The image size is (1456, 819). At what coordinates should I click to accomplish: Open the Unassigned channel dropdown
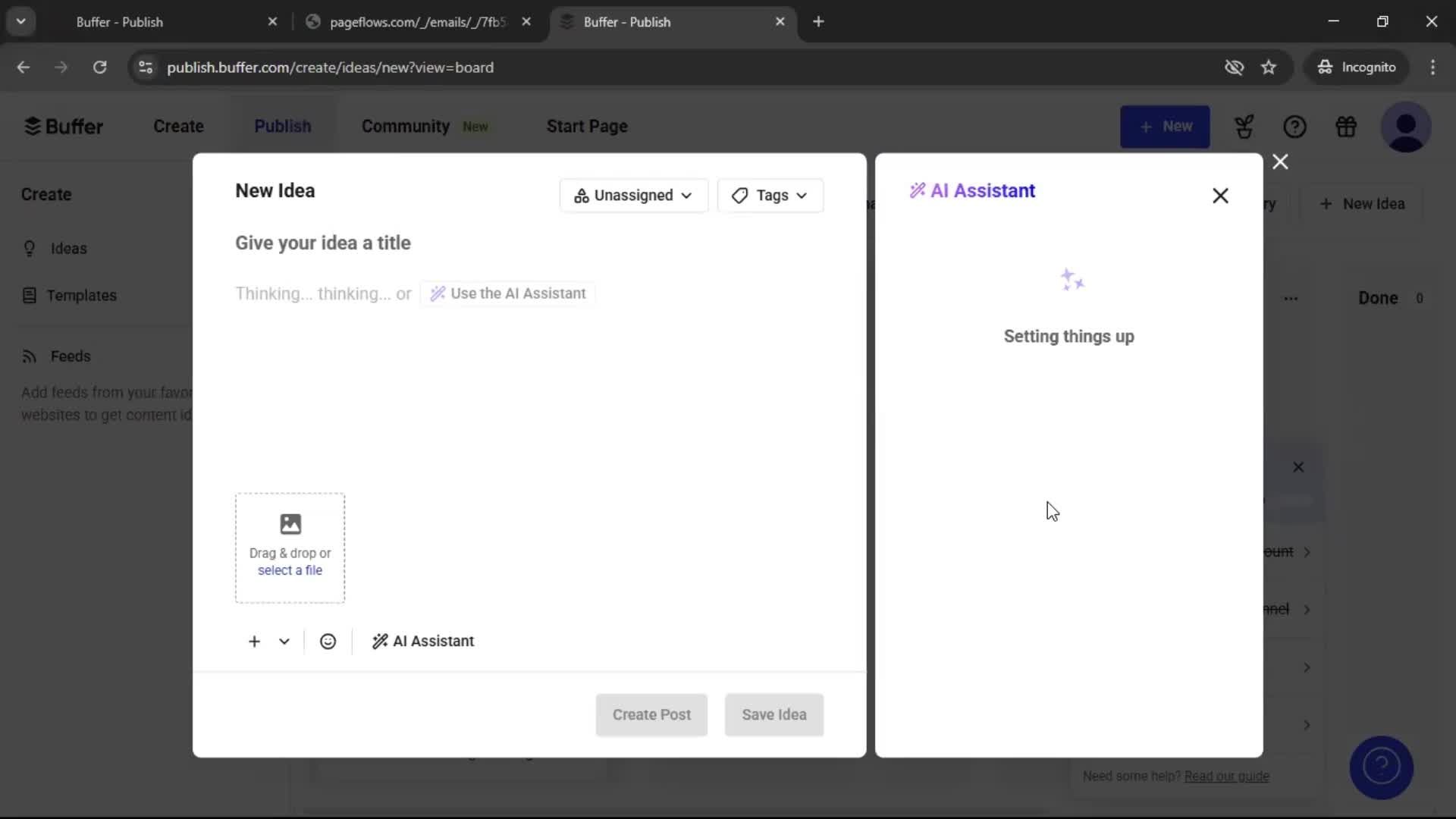click(x=633, y=195)
